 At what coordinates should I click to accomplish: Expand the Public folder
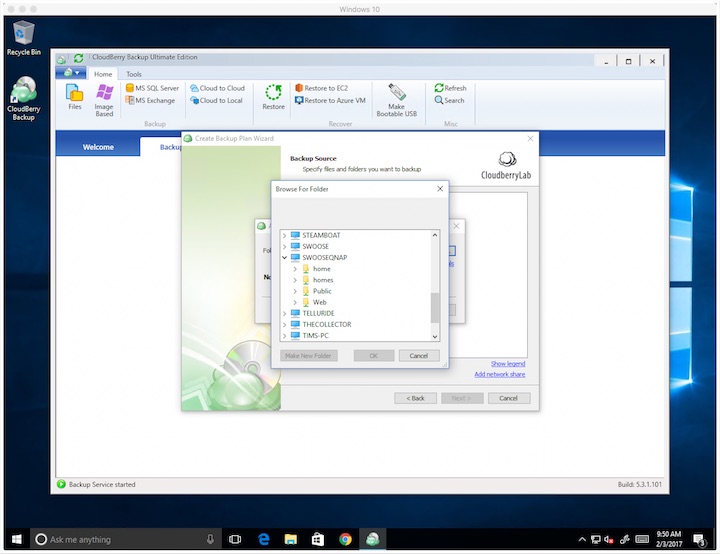[x=295, y=291]
